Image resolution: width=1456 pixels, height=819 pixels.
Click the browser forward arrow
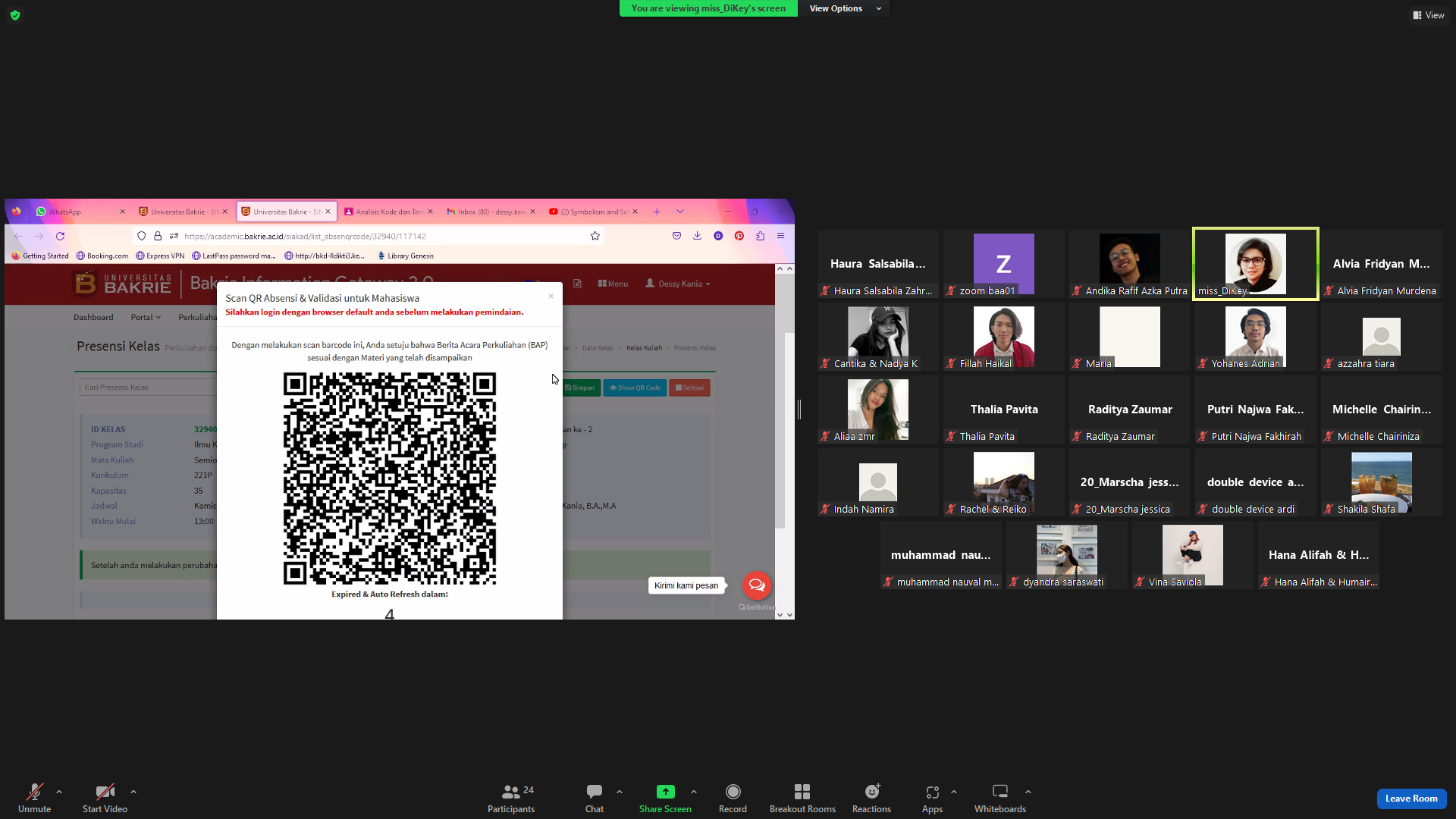tap(39, 236)
